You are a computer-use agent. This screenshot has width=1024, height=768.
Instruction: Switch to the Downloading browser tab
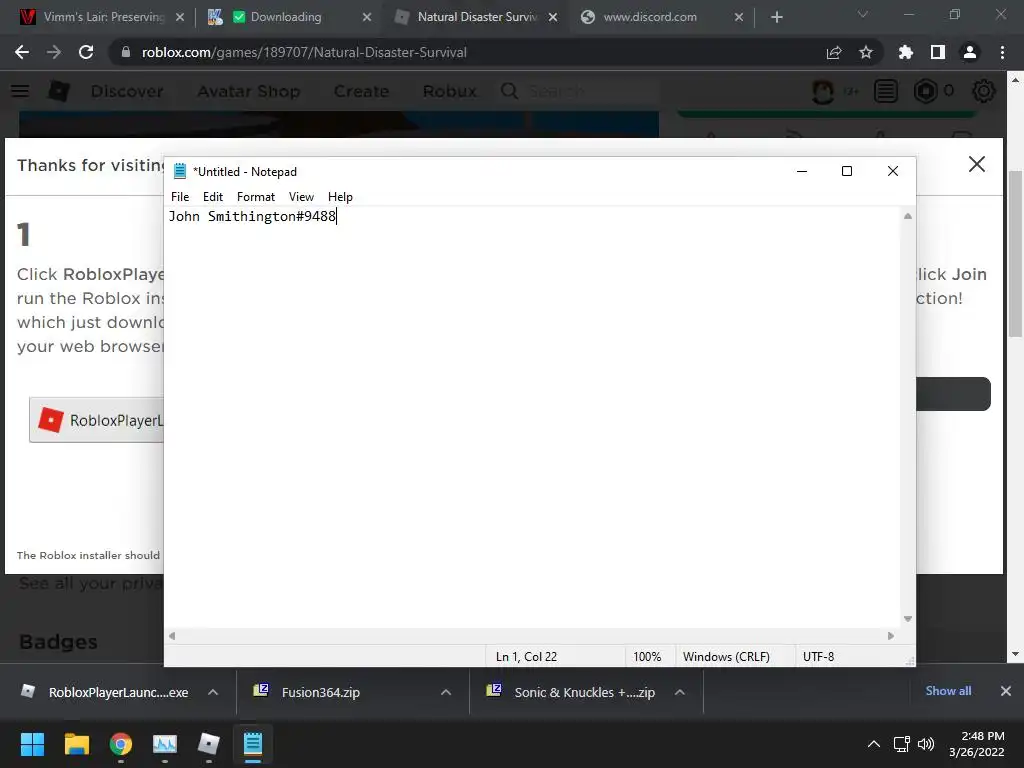pos(286,17)
